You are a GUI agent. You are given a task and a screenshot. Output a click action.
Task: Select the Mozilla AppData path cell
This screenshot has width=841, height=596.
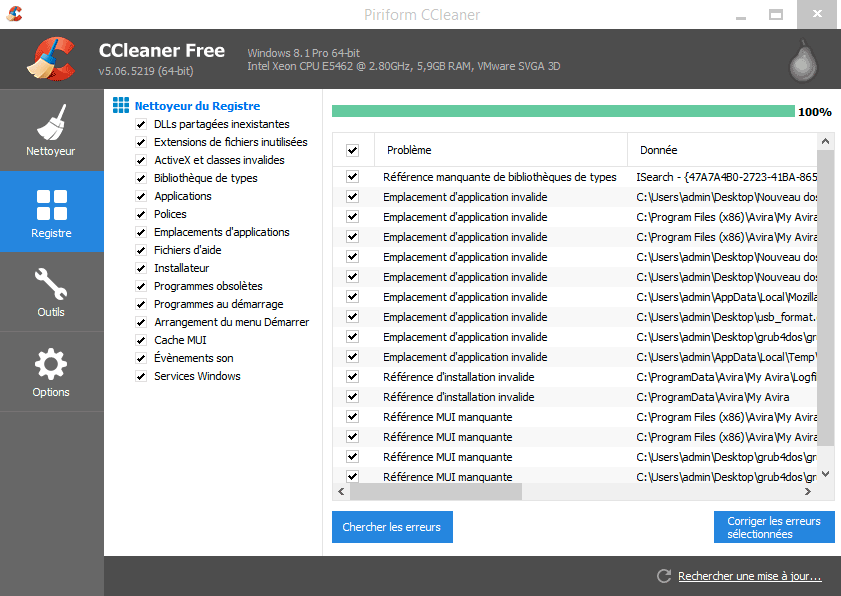click(x=727, y=297)
